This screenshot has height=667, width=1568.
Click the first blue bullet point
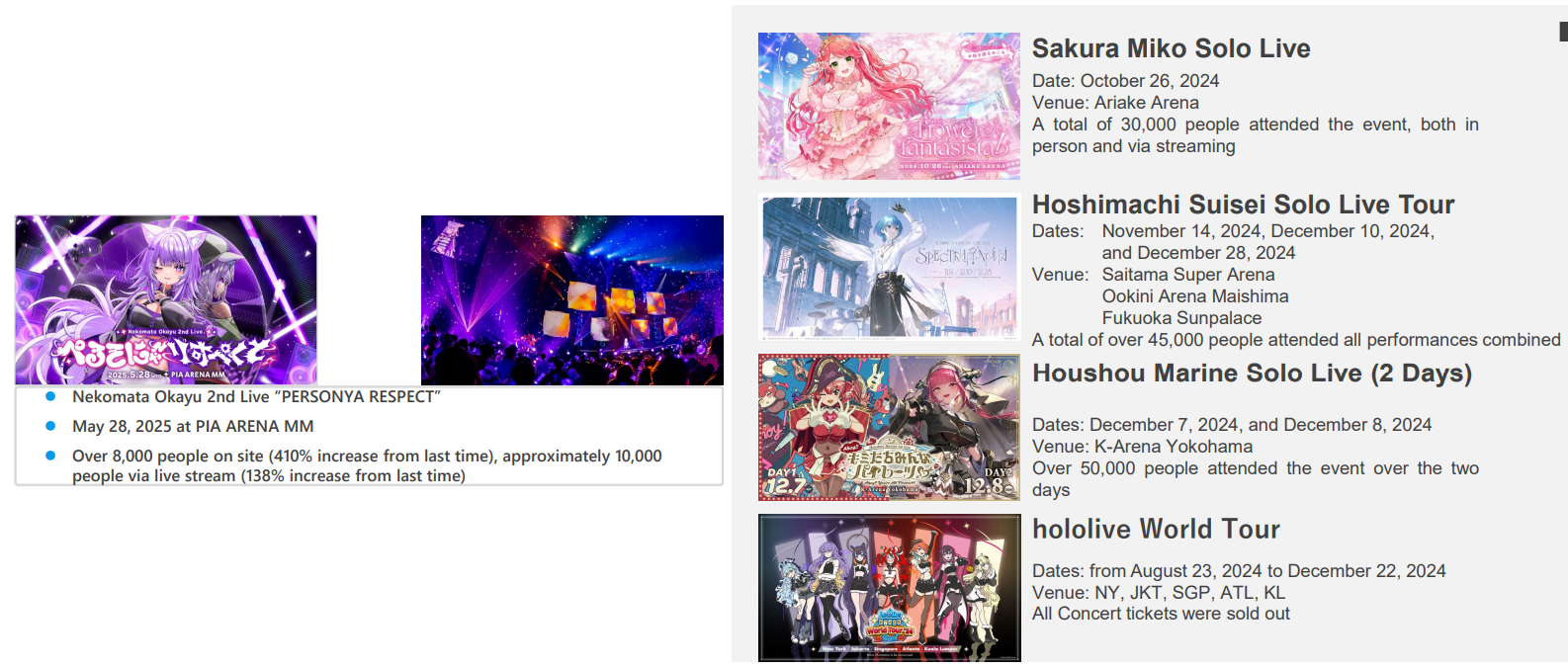click(x=50, y=396)
